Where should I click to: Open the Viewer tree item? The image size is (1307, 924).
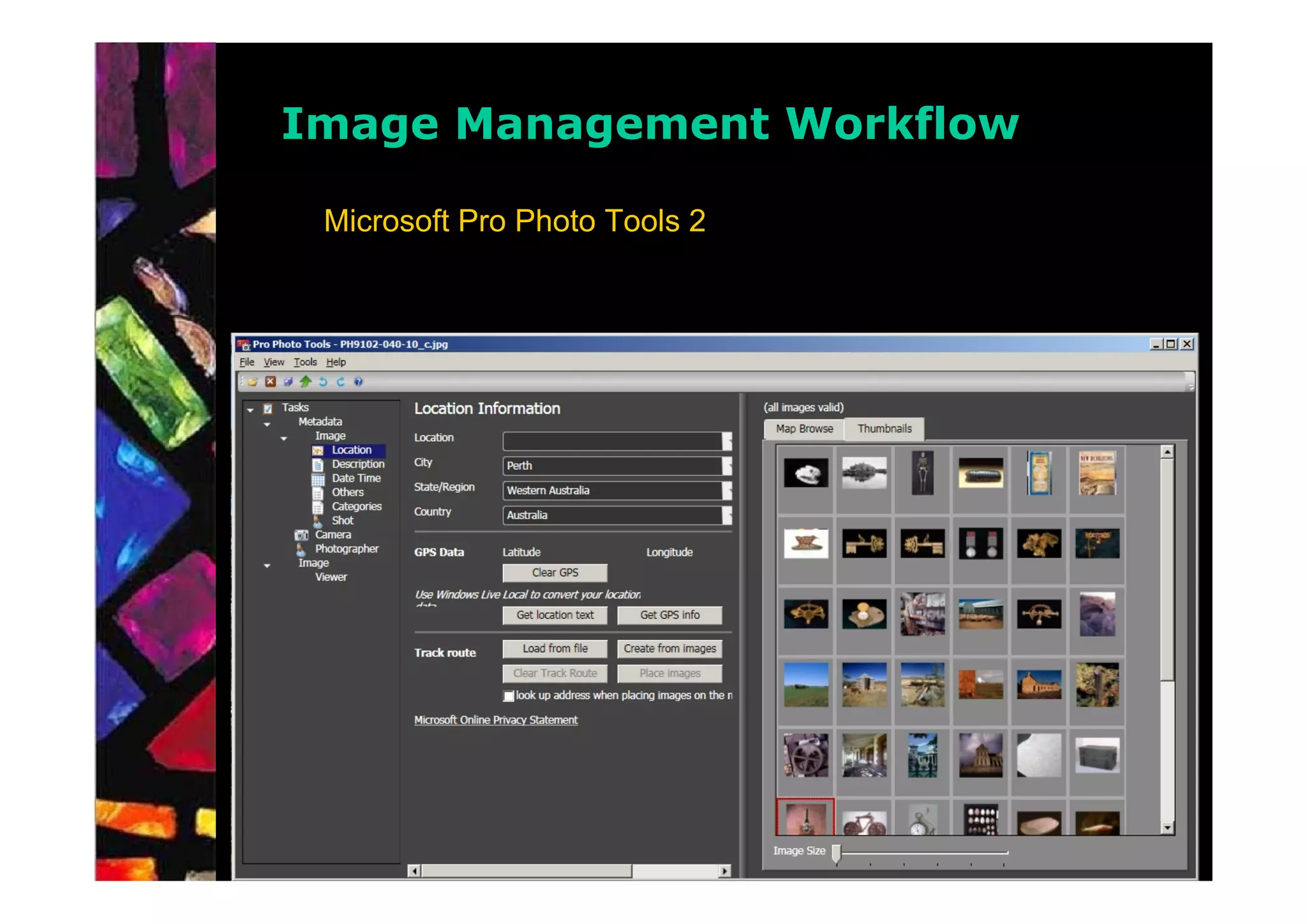pos(331,577)
